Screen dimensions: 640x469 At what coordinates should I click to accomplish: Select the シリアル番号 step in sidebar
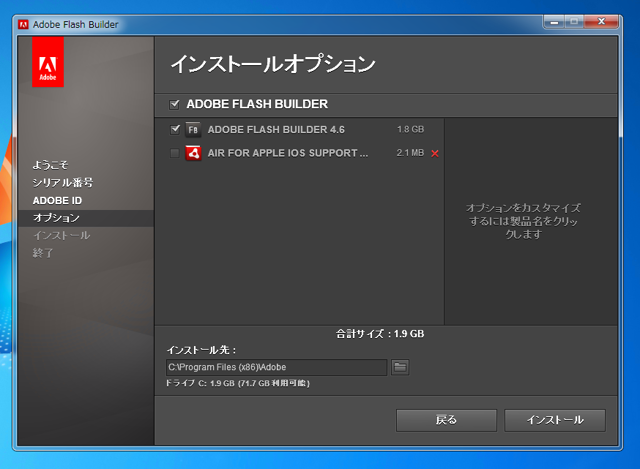click(63, 182)
